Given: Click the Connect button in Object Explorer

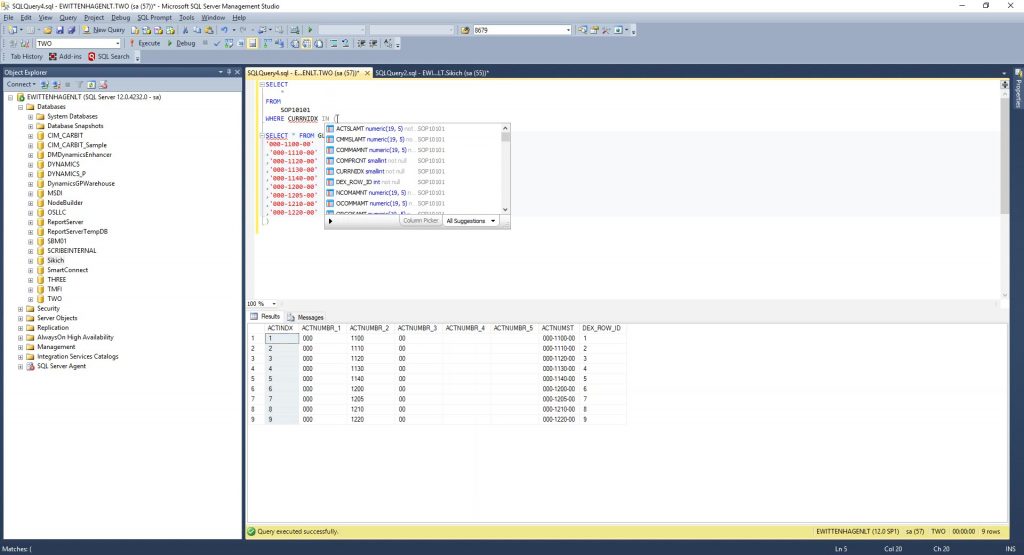Looking at the screenshot, I should click(20, 84).
